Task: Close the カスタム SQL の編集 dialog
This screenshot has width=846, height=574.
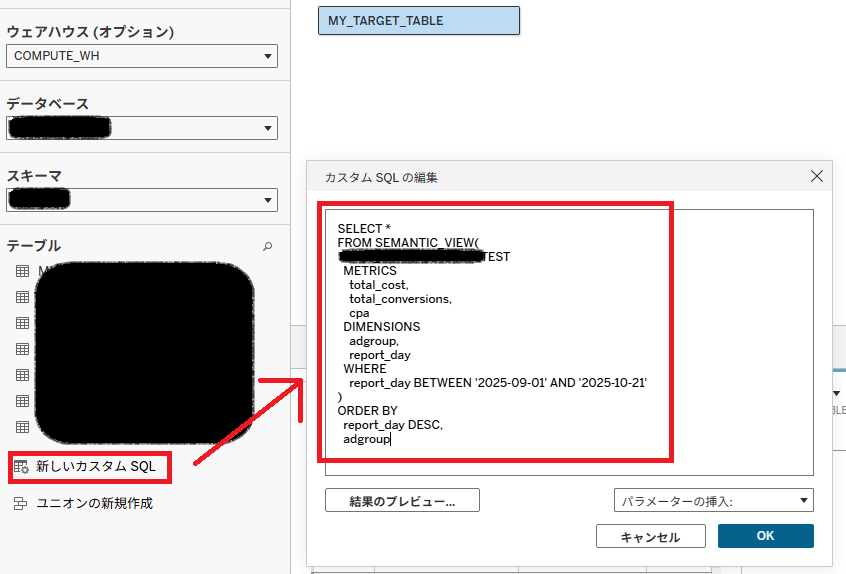Action: pyautogui.click(x=817, y=176)
